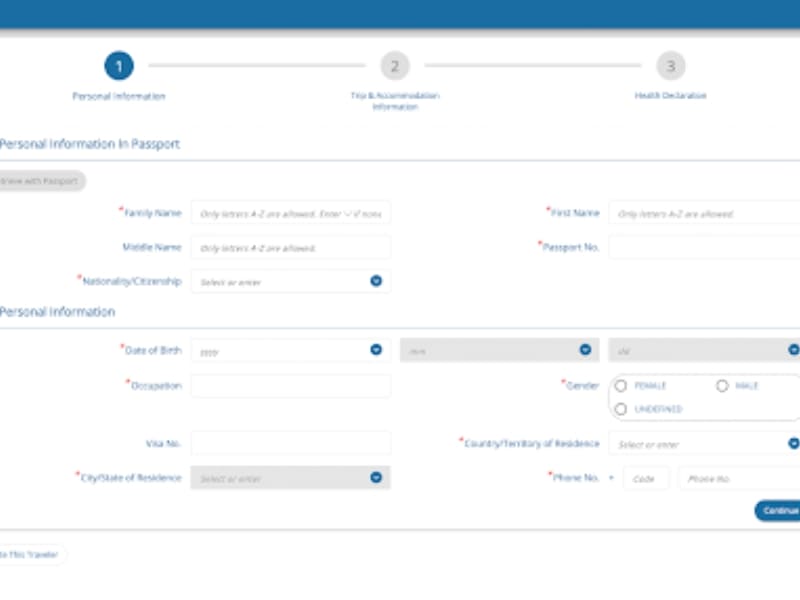Click step 1 Personal Information circle
The width and height of the screenshot is (800, 600).
pyautogui.click(x=118, y=66)
